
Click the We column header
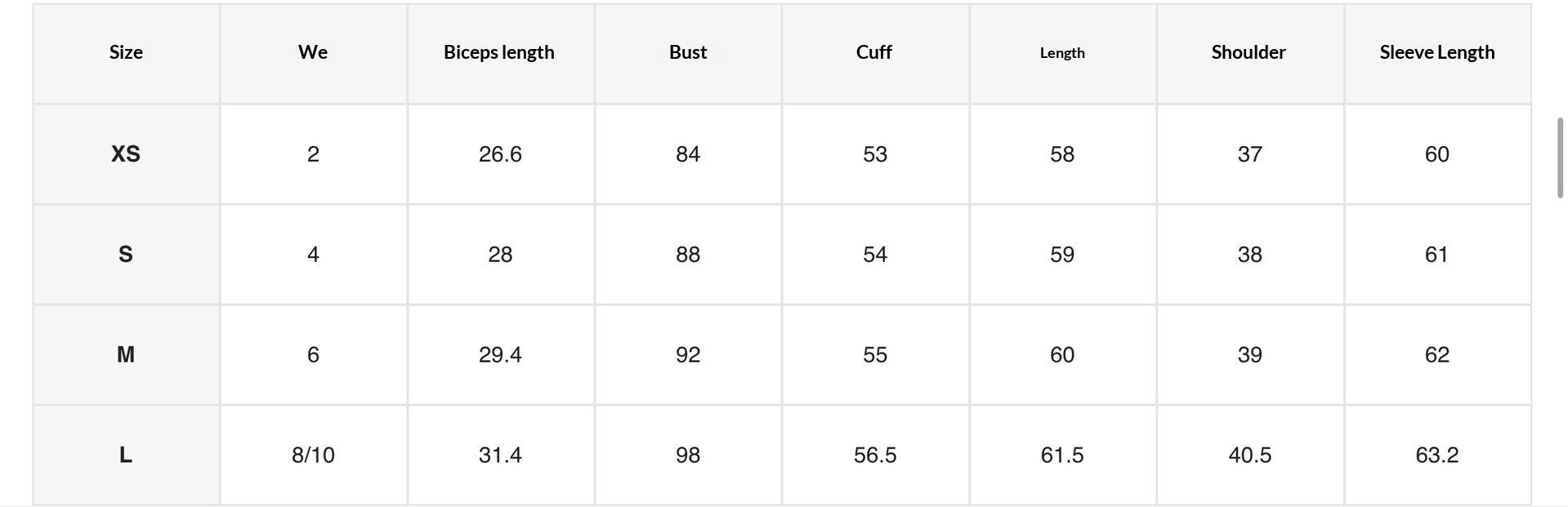tap(313, 52)
